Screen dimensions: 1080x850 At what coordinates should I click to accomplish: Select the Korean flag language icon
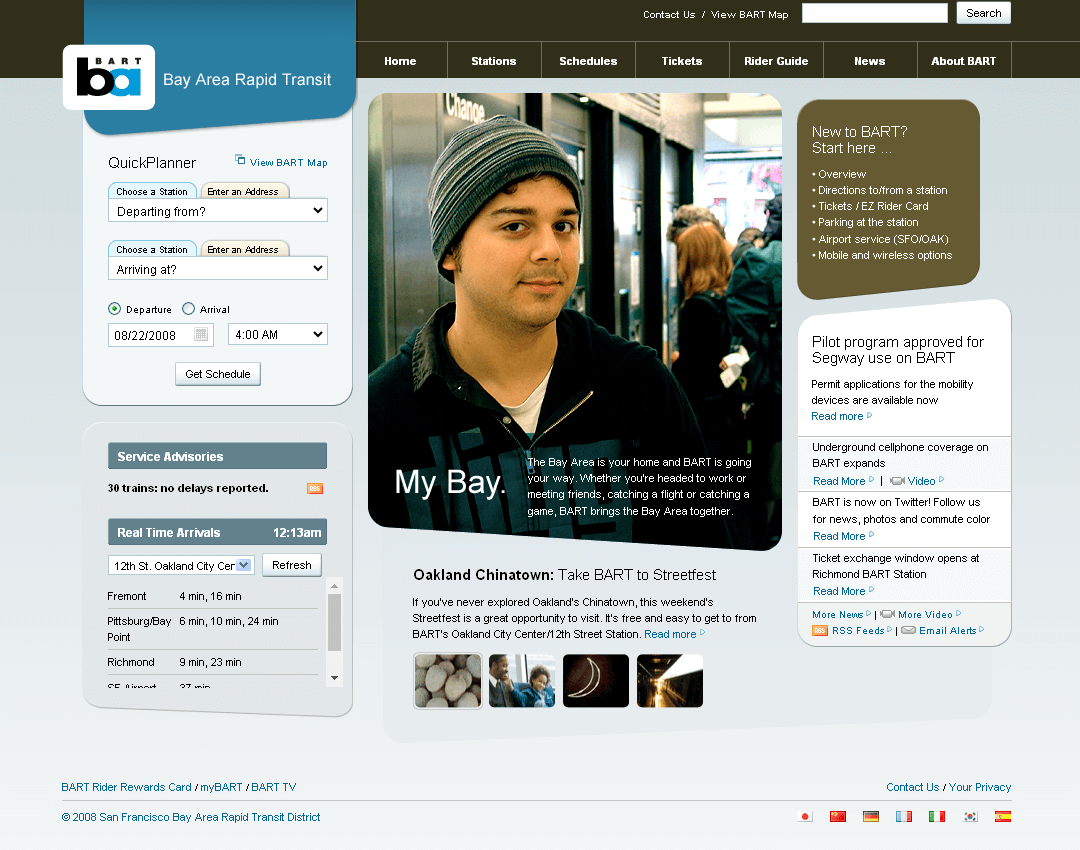pyautogui.click(x=970, y=816)
